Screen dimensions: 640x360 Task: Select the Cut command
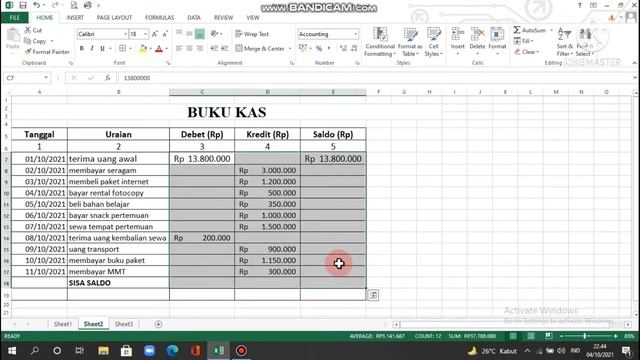pos(33,30)
